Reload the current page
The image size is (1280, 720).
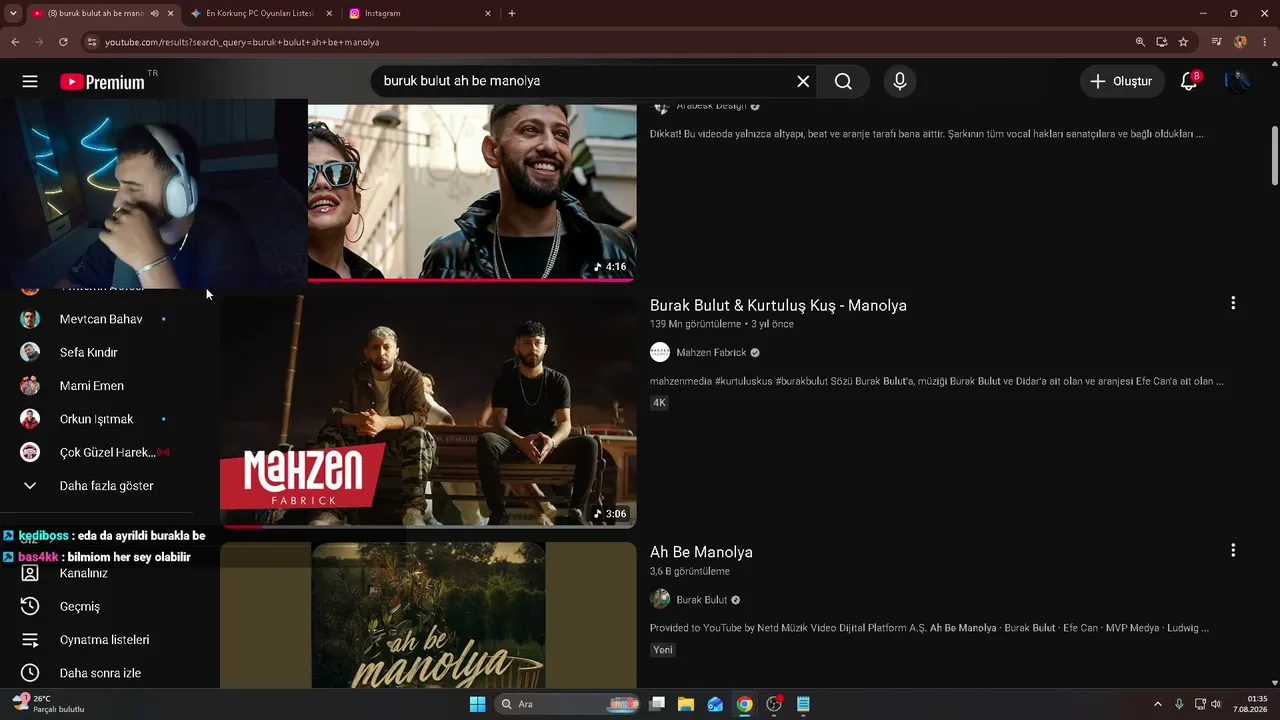pos(63,42)
